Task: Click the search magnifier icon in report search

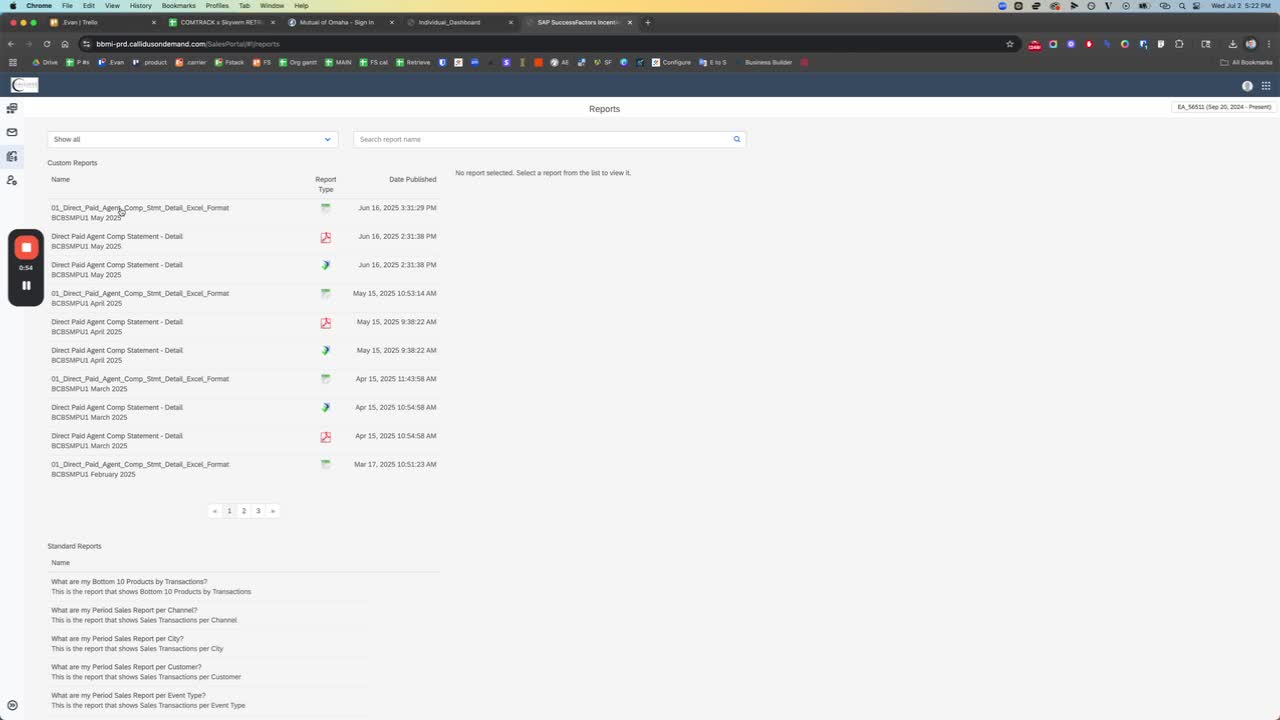Action: tap(737, 139)
